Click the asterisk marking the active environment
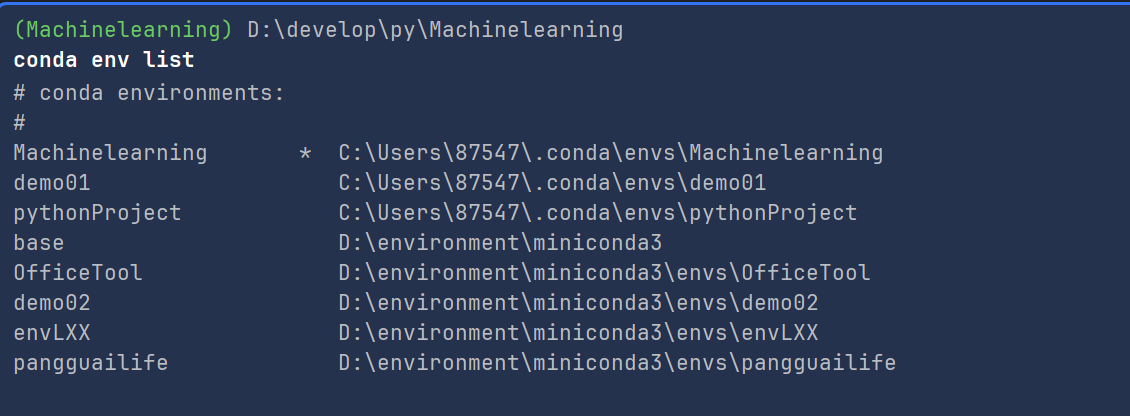Screen dimensions: 1130x416 point(305,155)
